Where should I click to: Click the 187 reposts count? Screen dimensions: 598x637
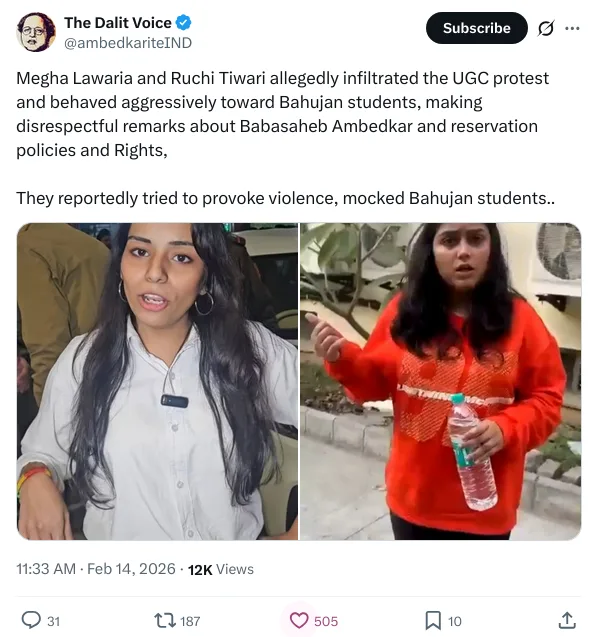click(190, 621)
